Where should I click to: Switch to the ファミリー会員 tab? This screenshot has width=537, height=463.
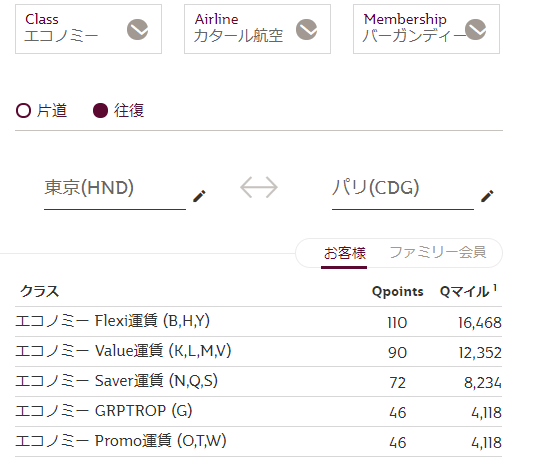click(438, 252)
